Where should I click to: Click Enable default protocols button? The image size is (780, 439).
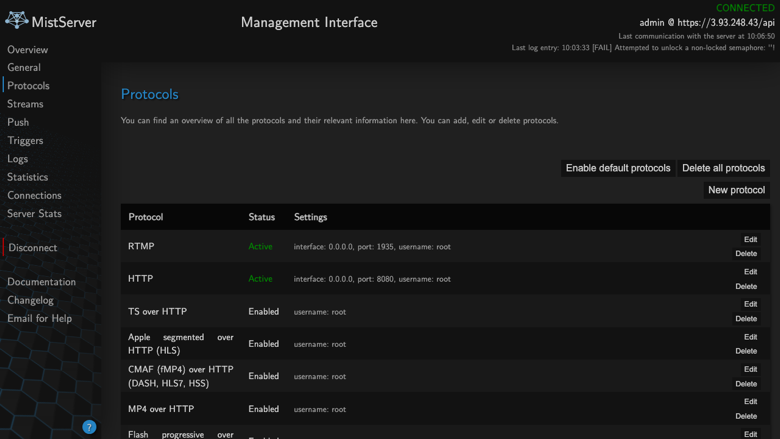coord(618,168)
